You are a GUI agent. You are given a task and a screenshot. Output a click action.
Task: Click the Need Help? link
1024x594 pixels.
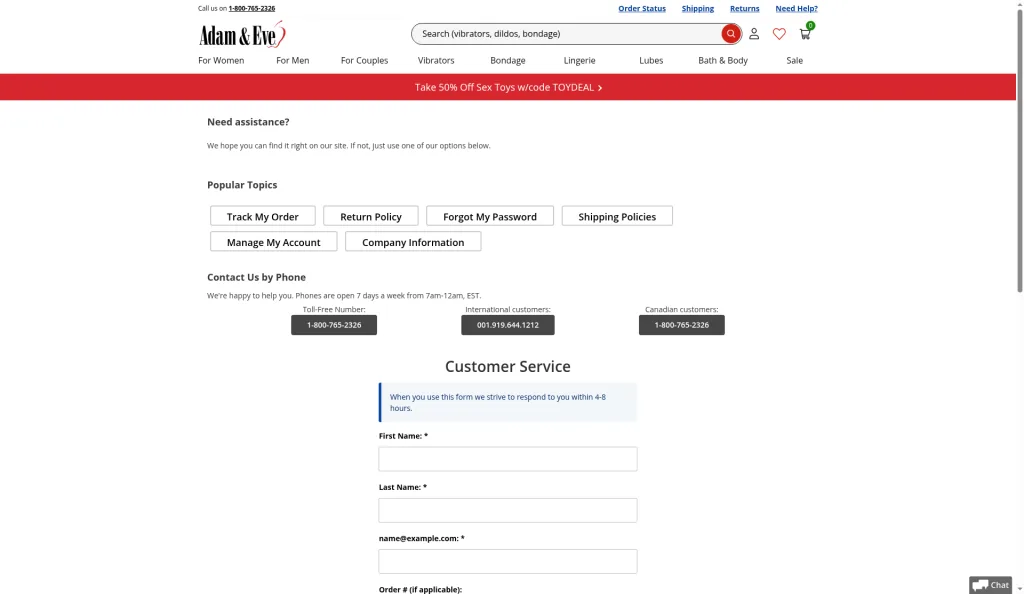[796, 8]
